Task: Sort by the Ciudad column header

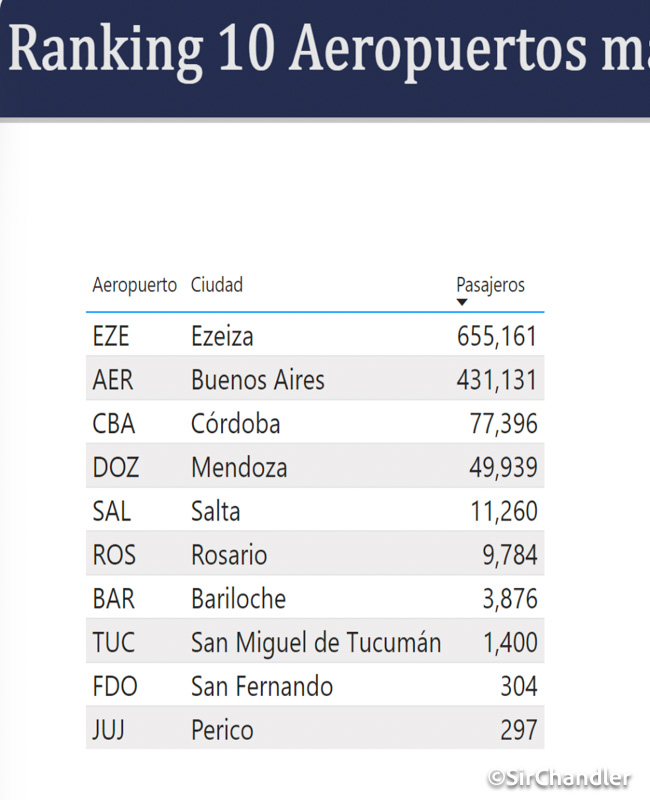Action: pos(217,285)
